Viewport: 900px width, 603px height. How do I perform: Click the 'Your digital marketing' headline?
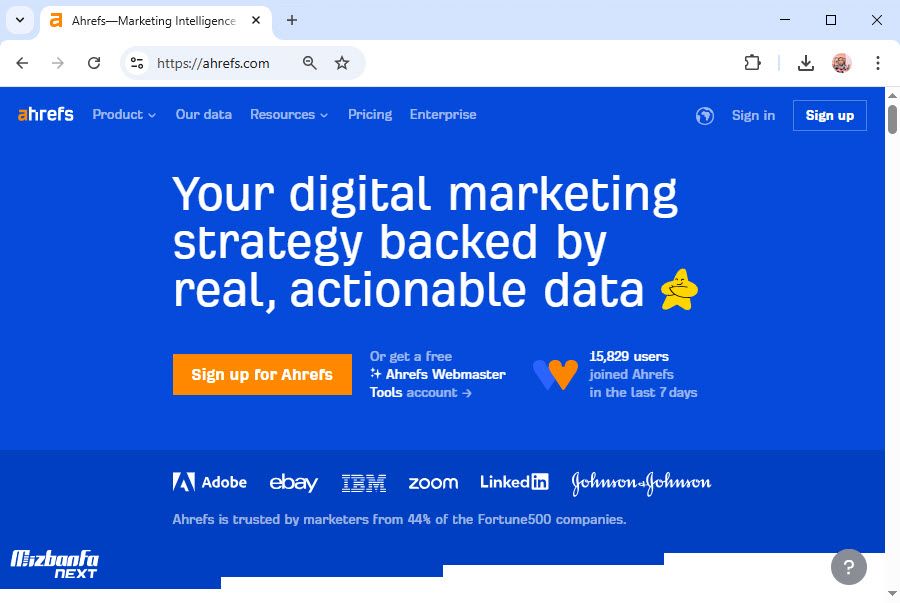(425, 194)
